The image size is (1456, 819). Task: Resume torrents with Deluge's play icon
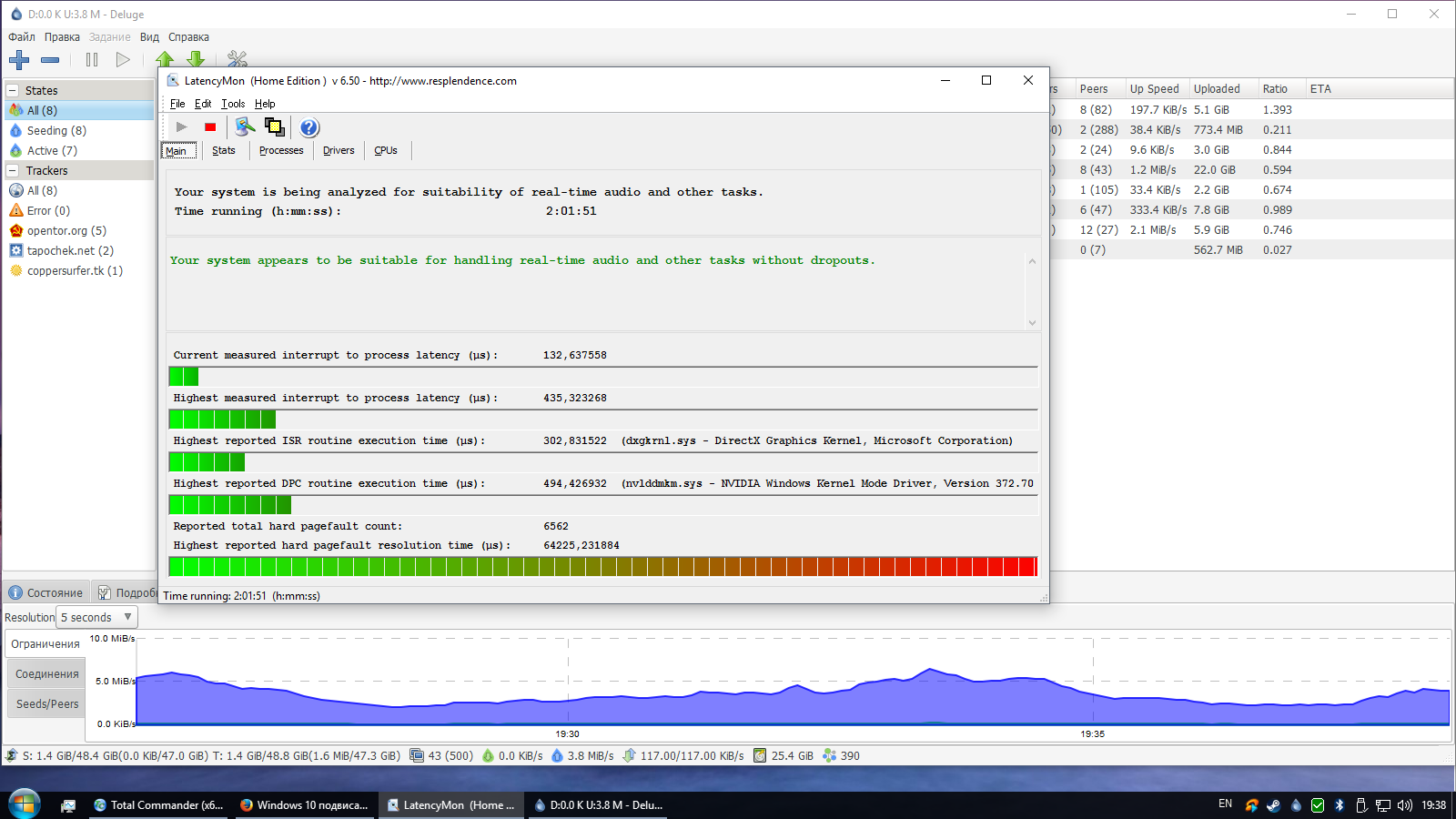point(123,60)
